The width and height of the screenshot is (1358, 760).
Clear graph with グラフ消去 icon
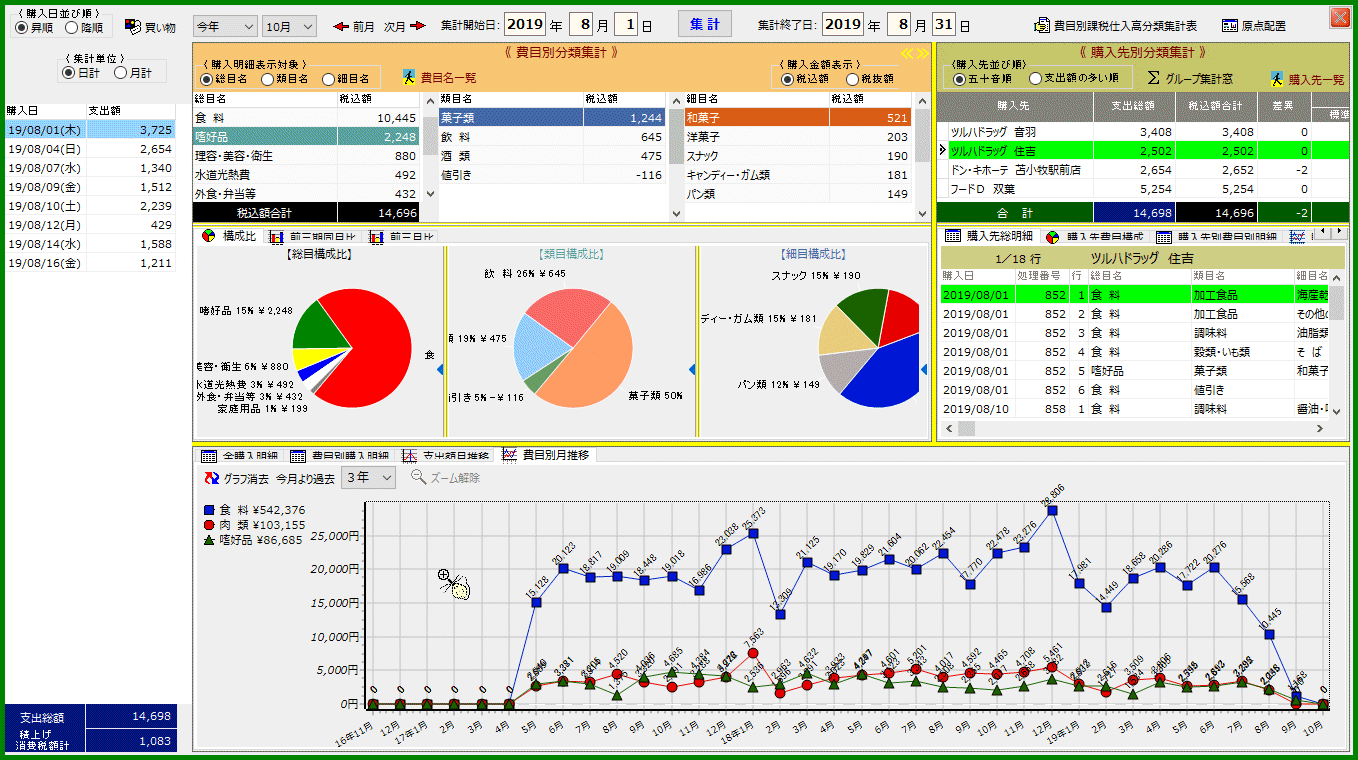[211, 478]
